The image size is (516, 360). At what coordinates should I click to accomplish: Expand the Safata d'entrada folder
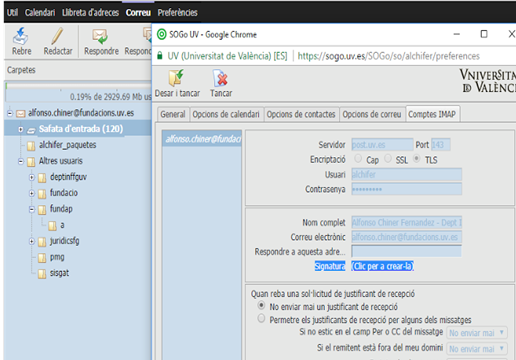(x=21, y=129)
